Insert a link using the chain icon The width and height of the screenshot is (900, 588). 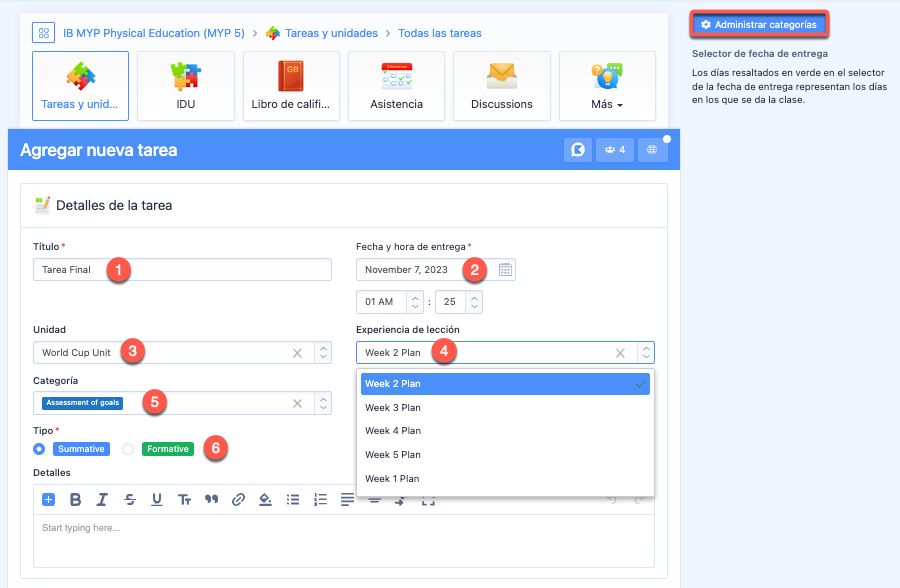click(238, 500)
